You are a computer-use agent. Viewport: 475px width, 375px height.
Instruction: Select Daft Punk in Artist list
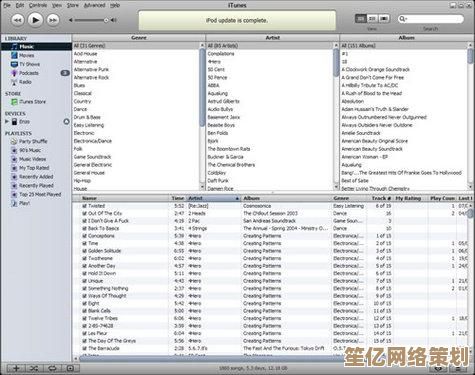point(270,181)
